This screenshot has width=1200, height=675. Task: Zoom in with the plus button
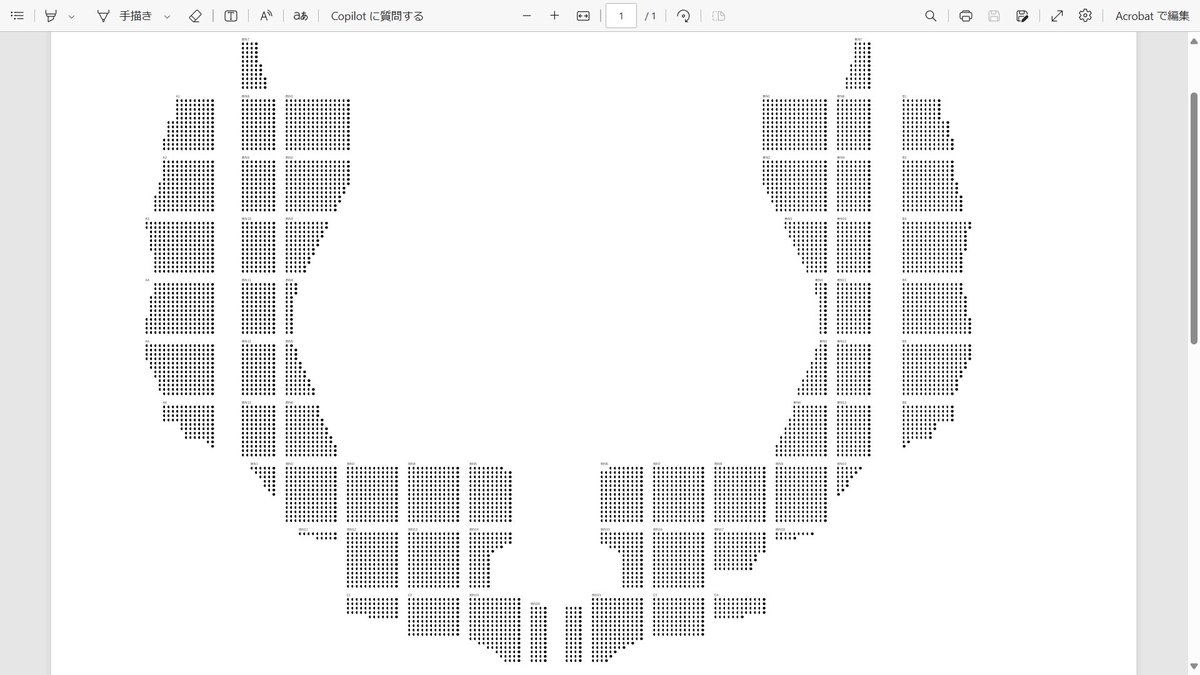click(555, 16)
